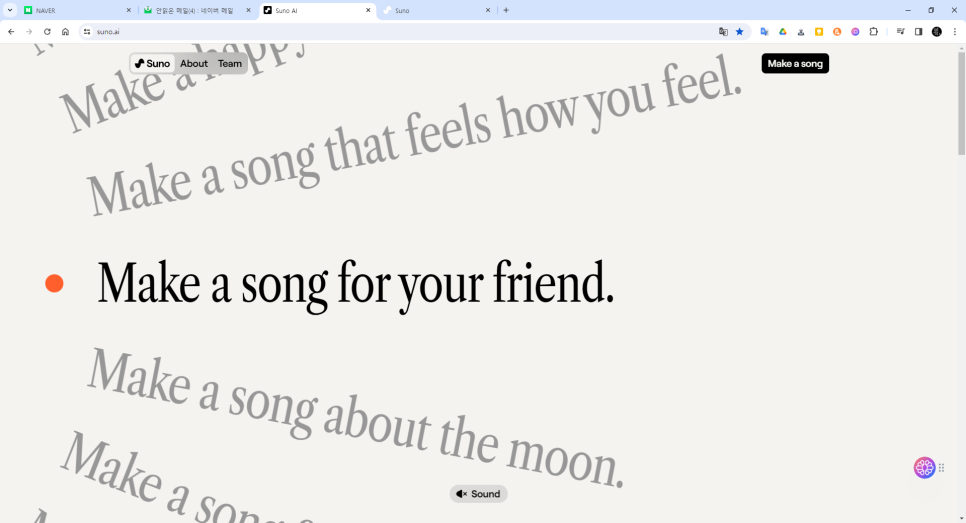Open Google Drive extension
966x523 pixels.
coord(782,31)
